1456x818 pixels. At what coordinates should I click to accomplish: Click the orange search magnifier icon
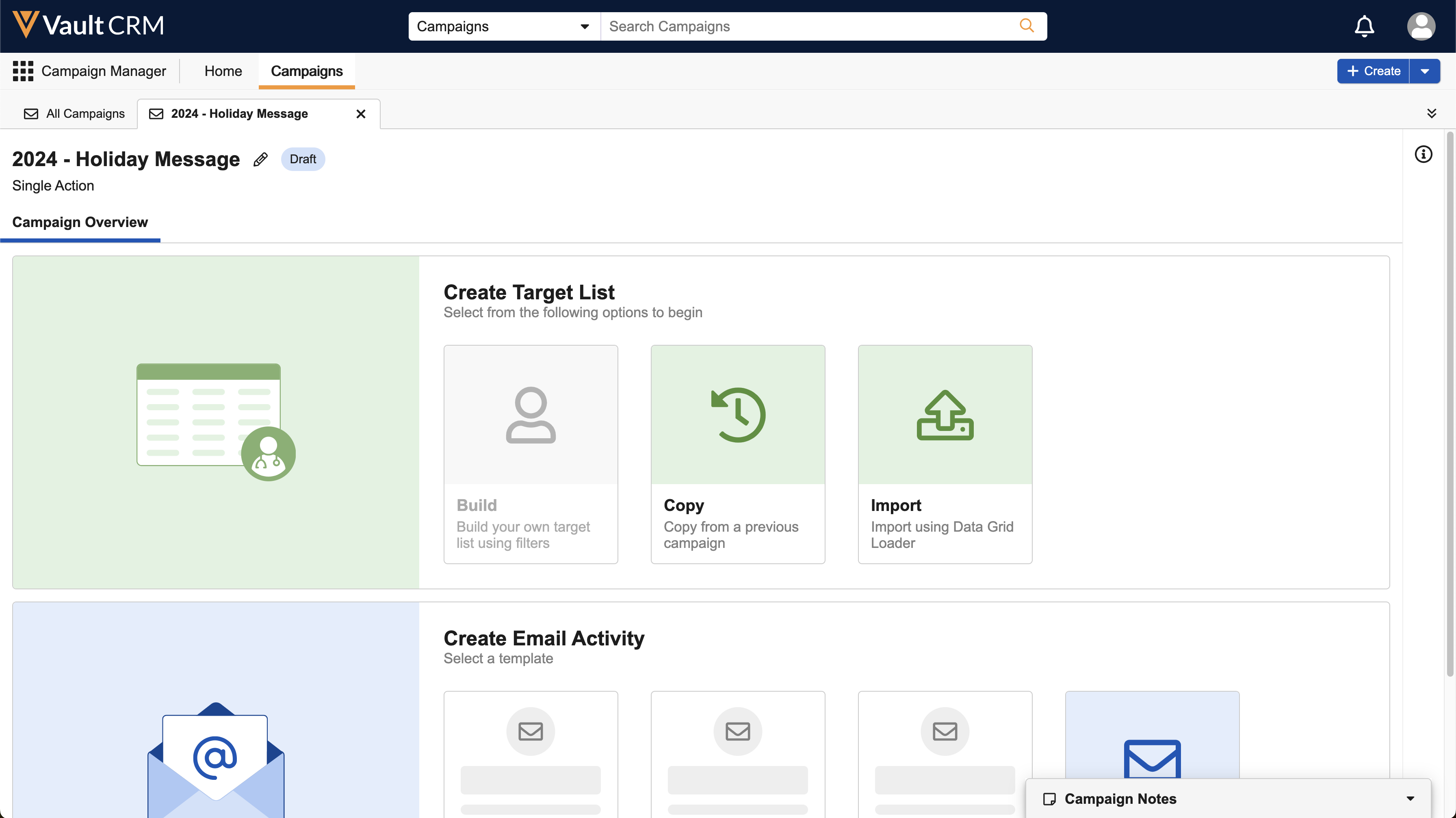click(x=1027, y=26)
